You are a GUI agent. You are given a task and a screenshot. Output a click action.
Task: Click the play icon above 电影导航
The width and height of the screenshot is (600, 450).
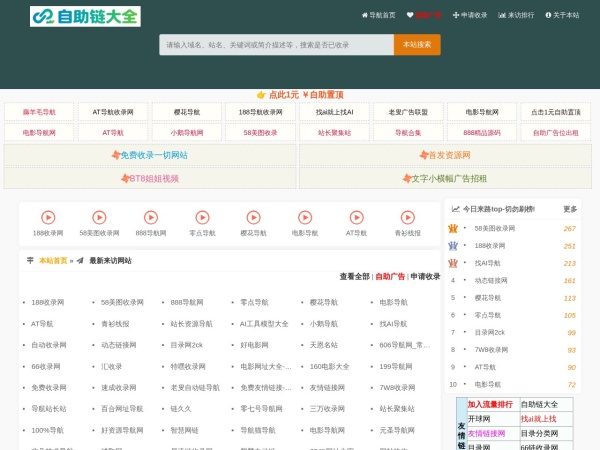coord(305,217)
